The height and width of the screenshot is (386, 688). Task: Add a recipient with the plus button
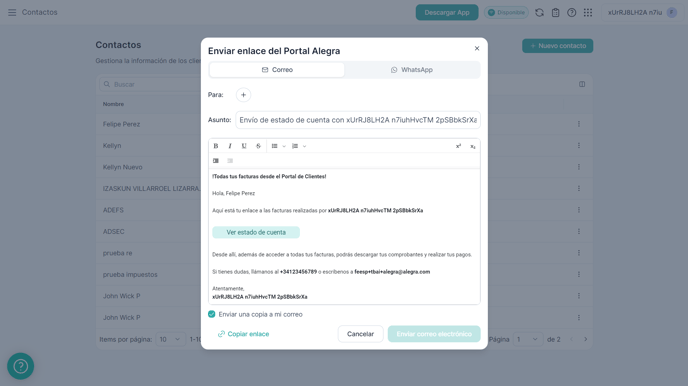coord(244,95)
